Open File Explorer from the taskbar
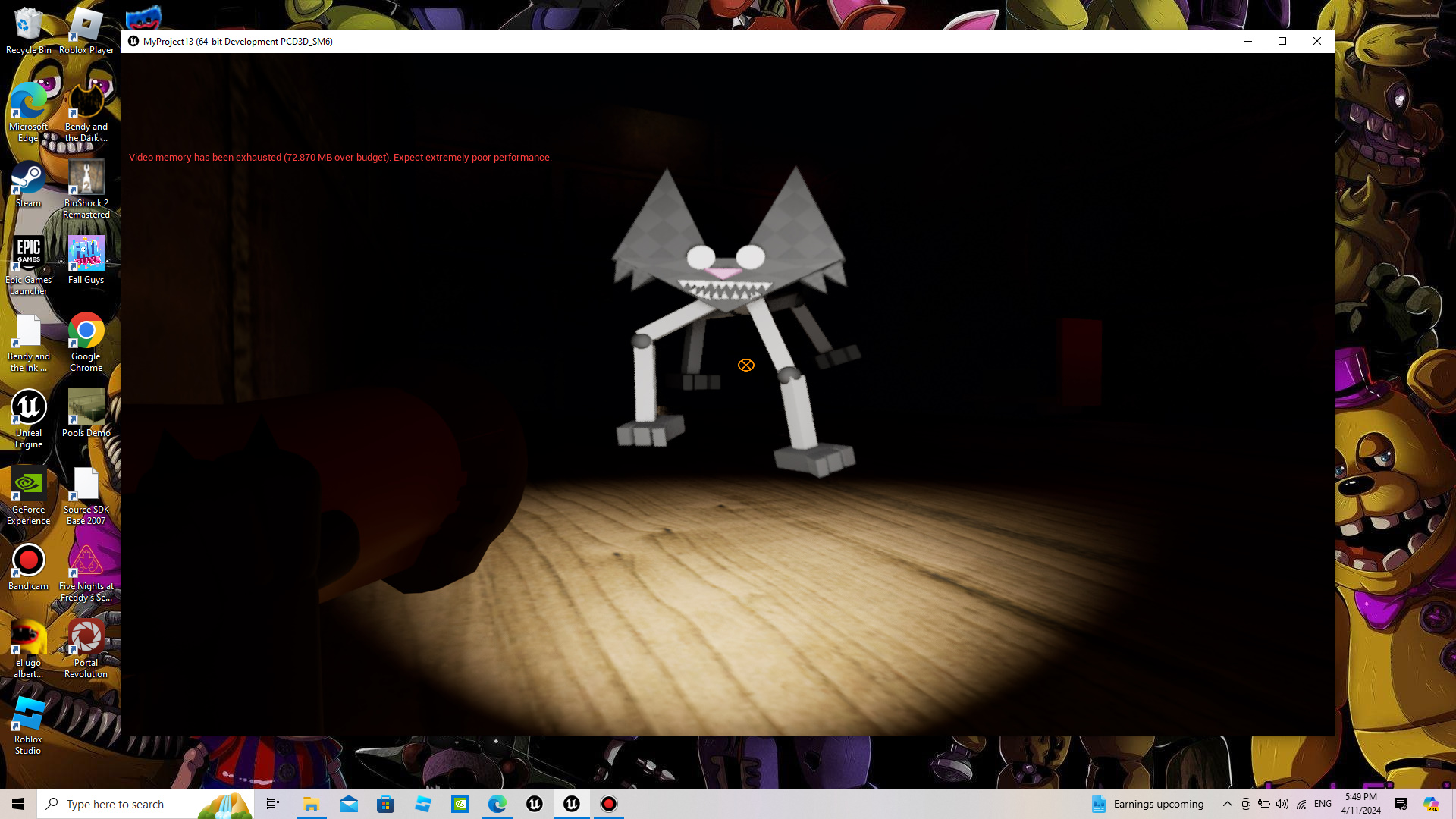 (311, 804)
